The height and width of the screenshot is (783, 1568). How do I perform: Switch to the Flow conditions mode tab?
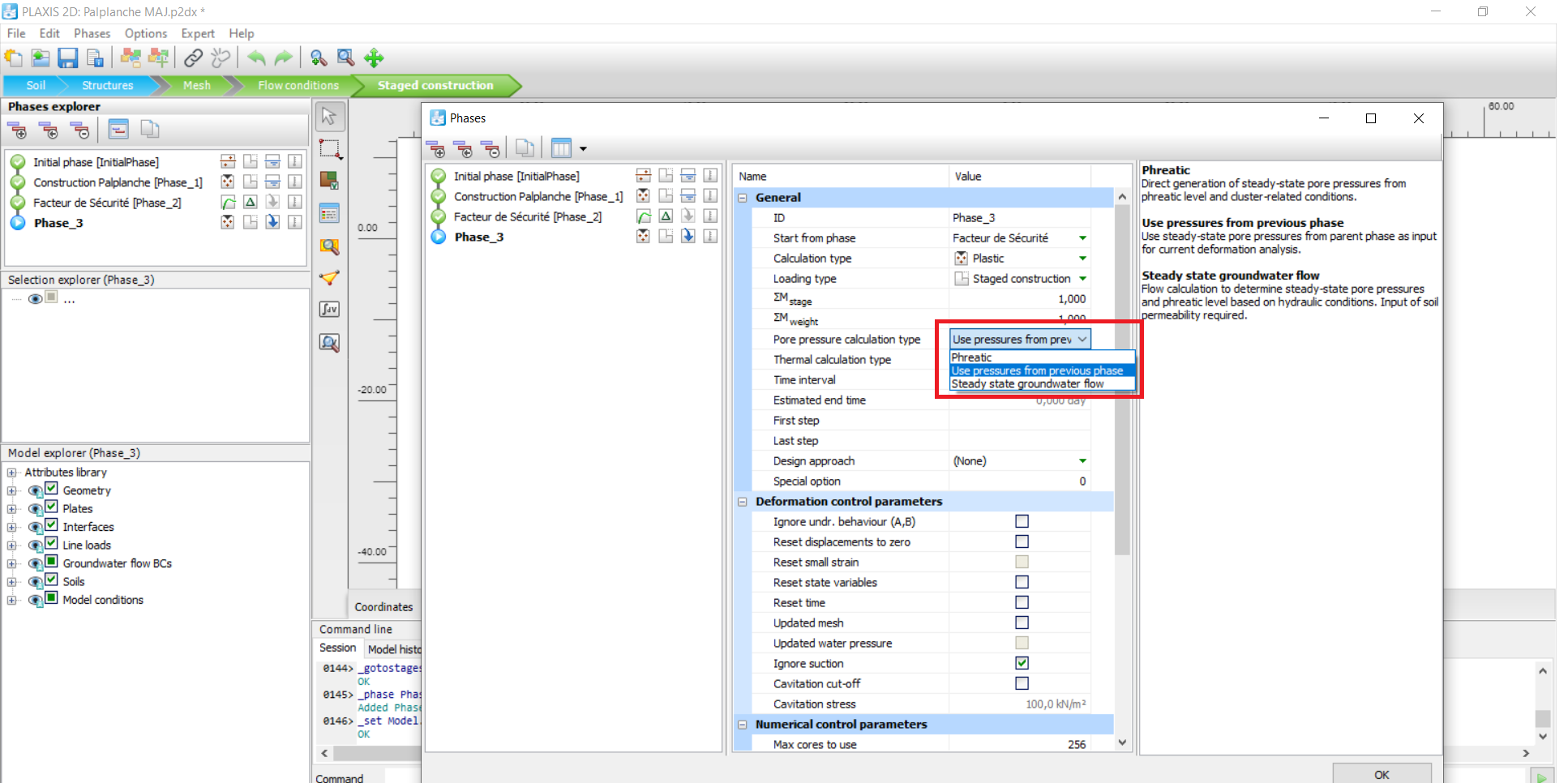pyautogui.click(x=297, y=85)
